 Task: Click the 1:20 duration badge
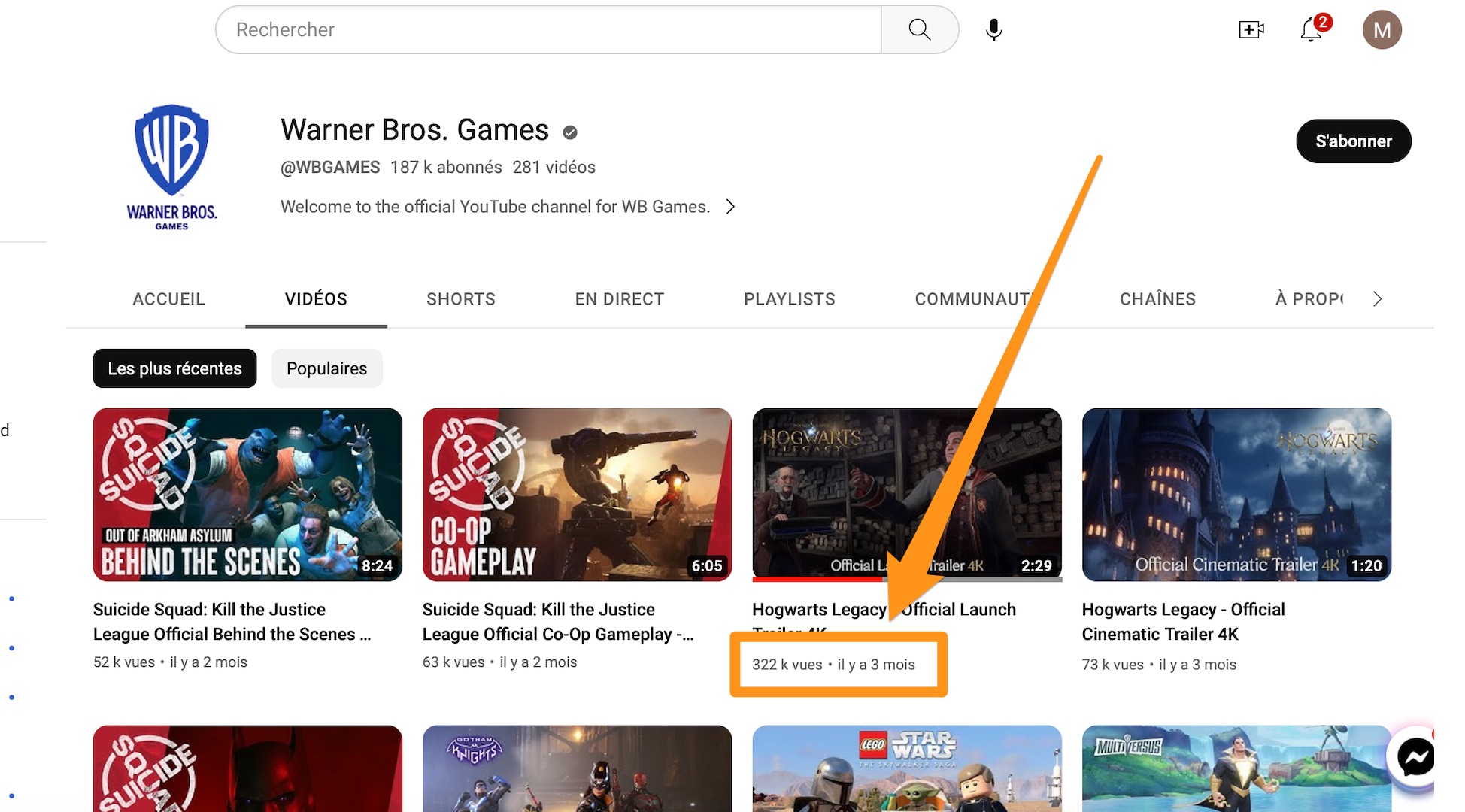(x=1366, y=566)
